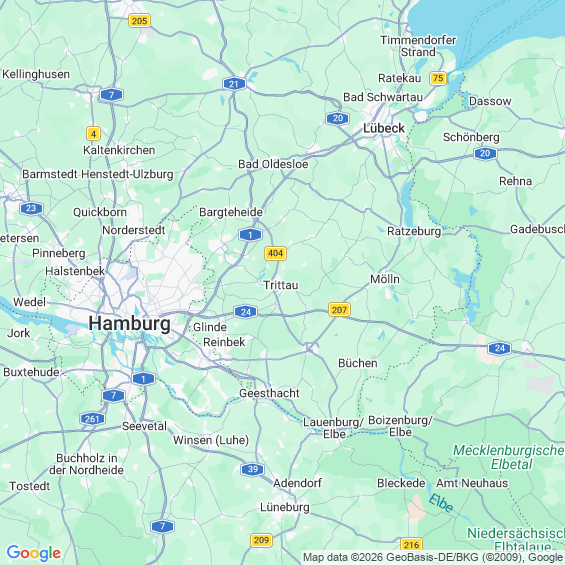The width and height of the screenshot is (565, 565).
Task: Click the yellow 75 road shield
Action: [438, 78]
